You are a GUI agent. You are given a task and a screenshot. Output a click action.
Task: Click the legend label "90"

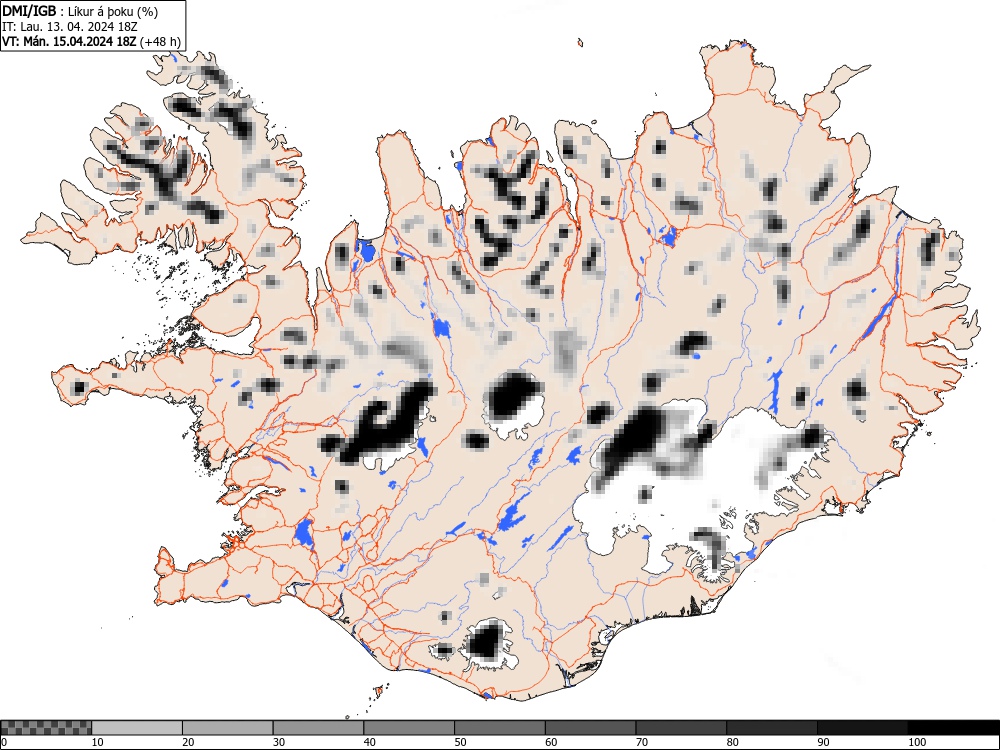(823, 742)
